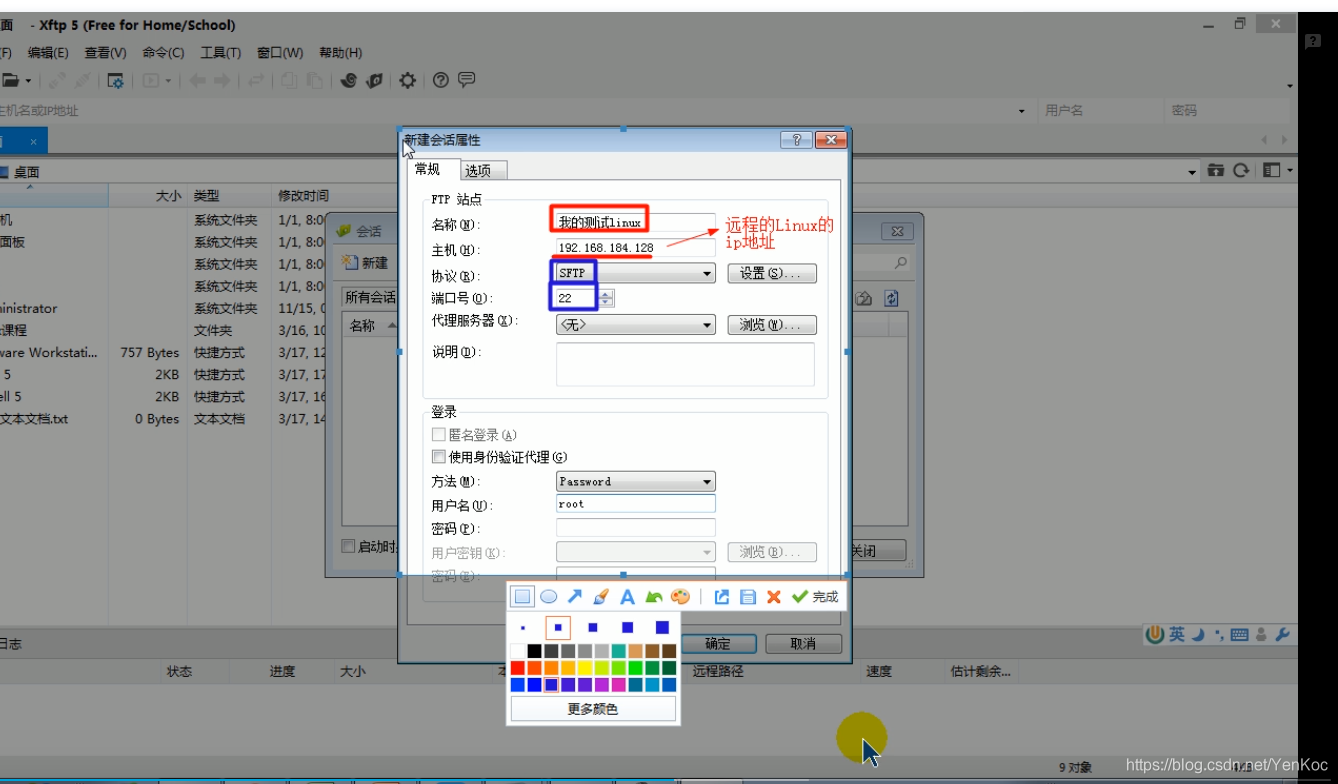Click the 更多颜色 button
The width and height of the screenshot is (1338, 784).
pos(593,709)
